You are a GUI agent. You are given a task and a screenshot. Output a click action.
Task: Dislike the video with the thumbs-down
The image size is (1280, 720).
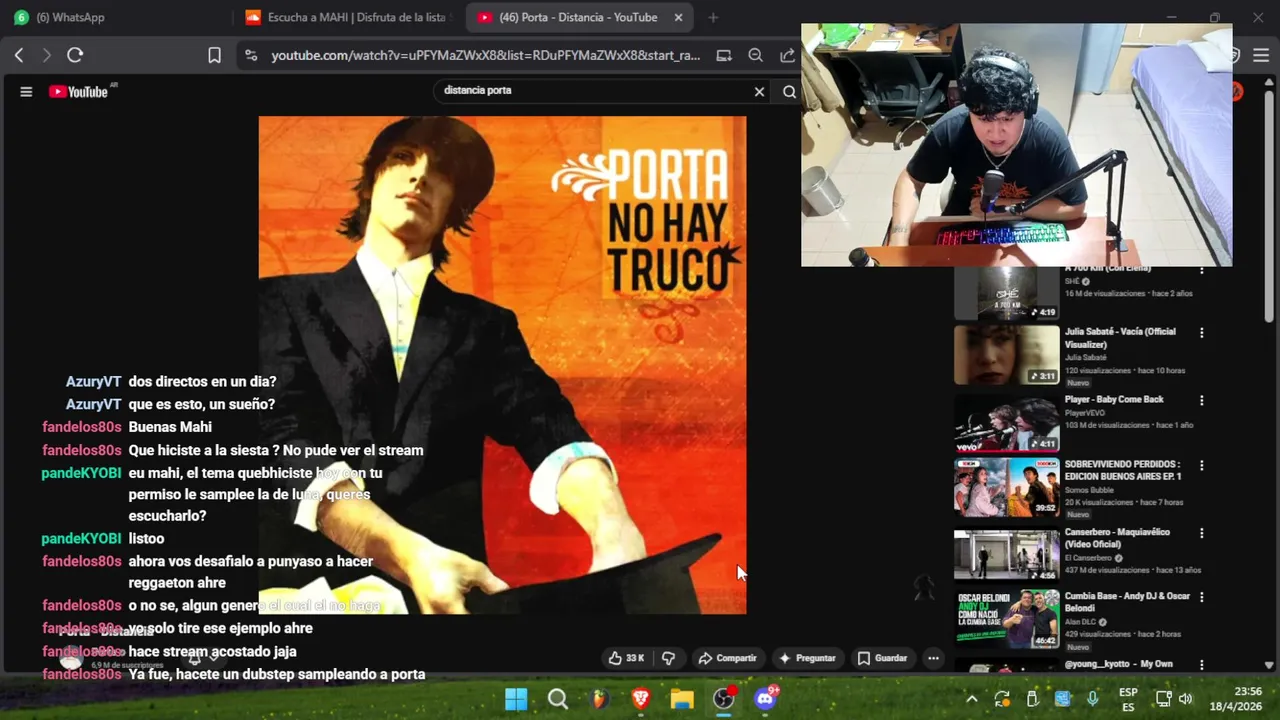pyautogui.click(x=668, y=658)
